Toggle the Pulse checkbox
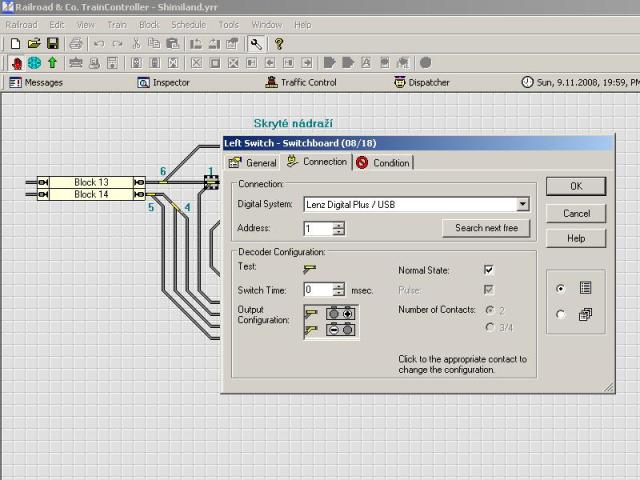Screen dimensions: 640x480 (x=488, y=290)
